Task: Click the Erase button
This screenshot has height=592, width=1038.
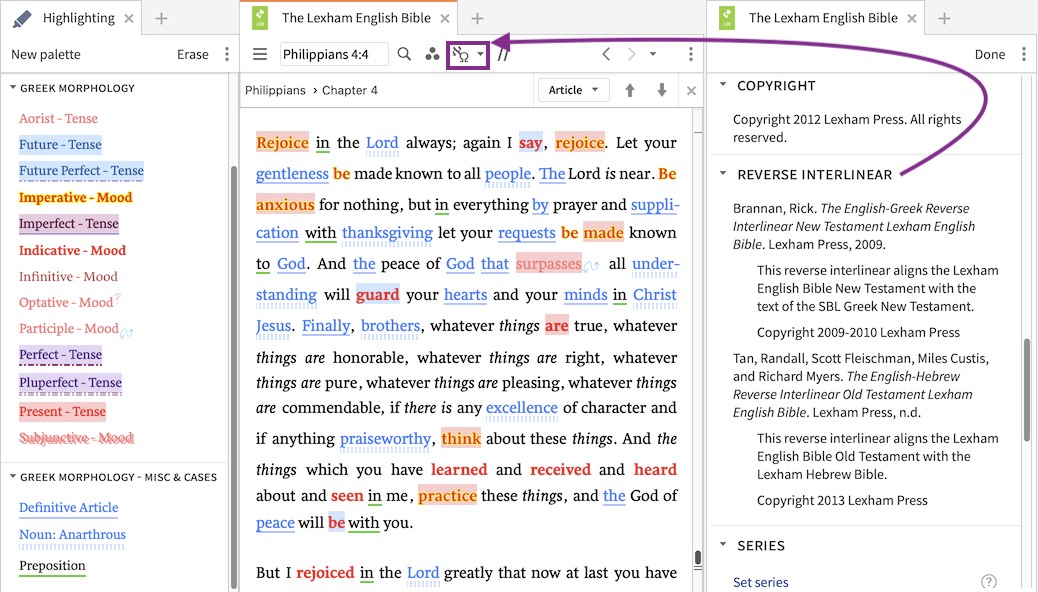Action: pyautogui.click(x=193, y=54)
